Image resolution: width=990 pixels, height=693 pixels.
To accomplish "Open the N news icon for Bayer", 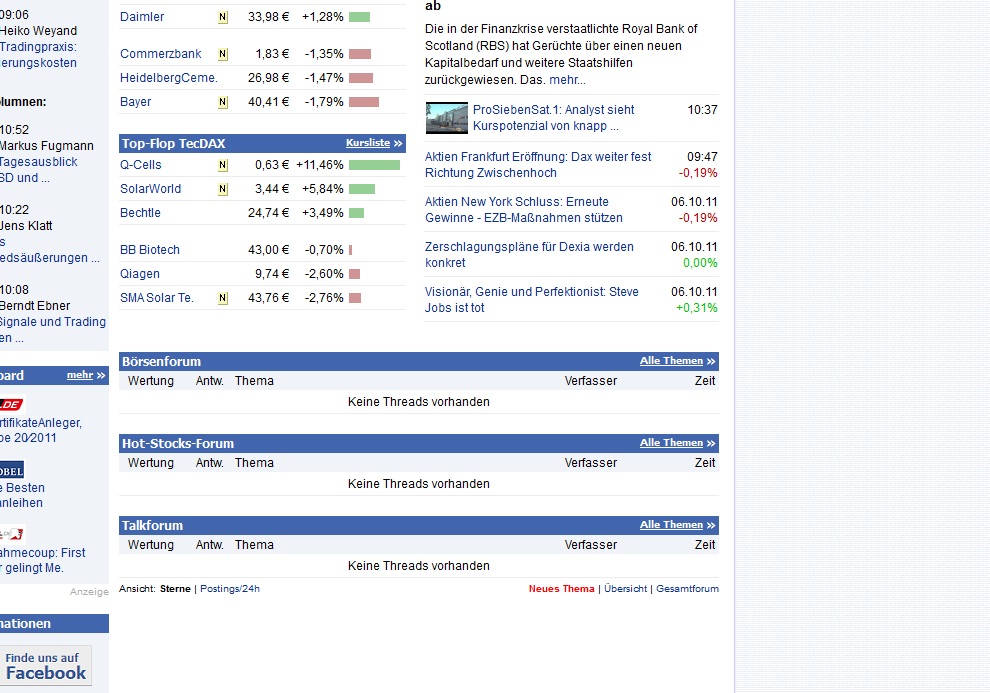I will point(223,102).
